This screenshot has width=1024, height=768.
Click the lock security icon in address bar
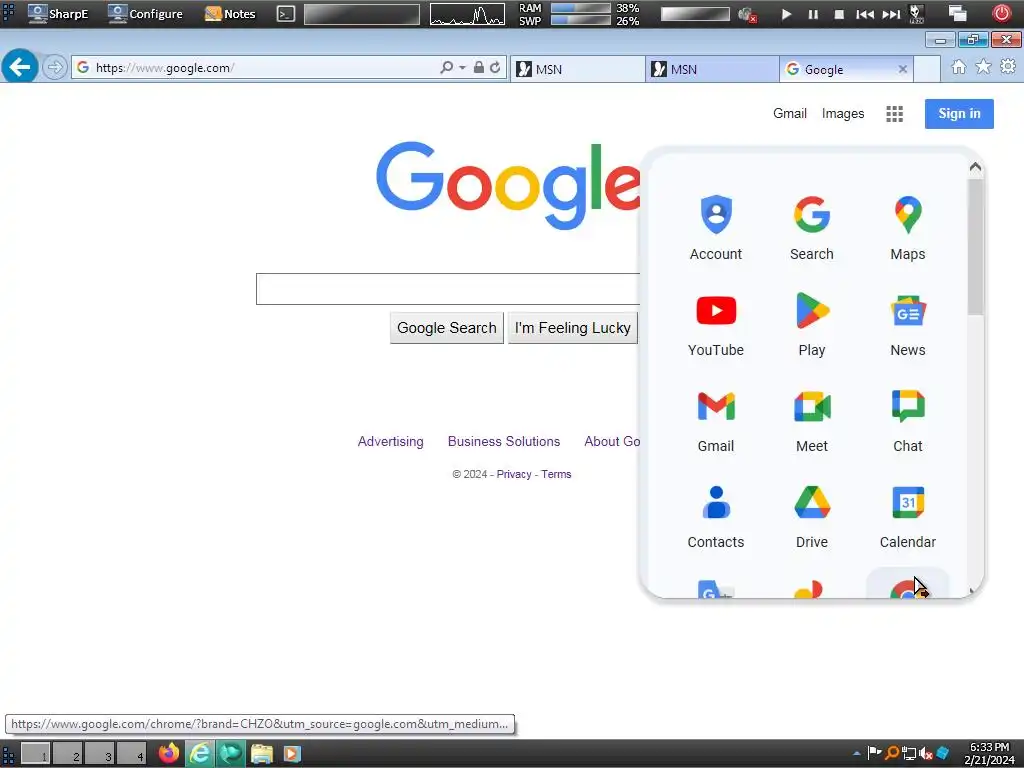[x=479, y=67]
